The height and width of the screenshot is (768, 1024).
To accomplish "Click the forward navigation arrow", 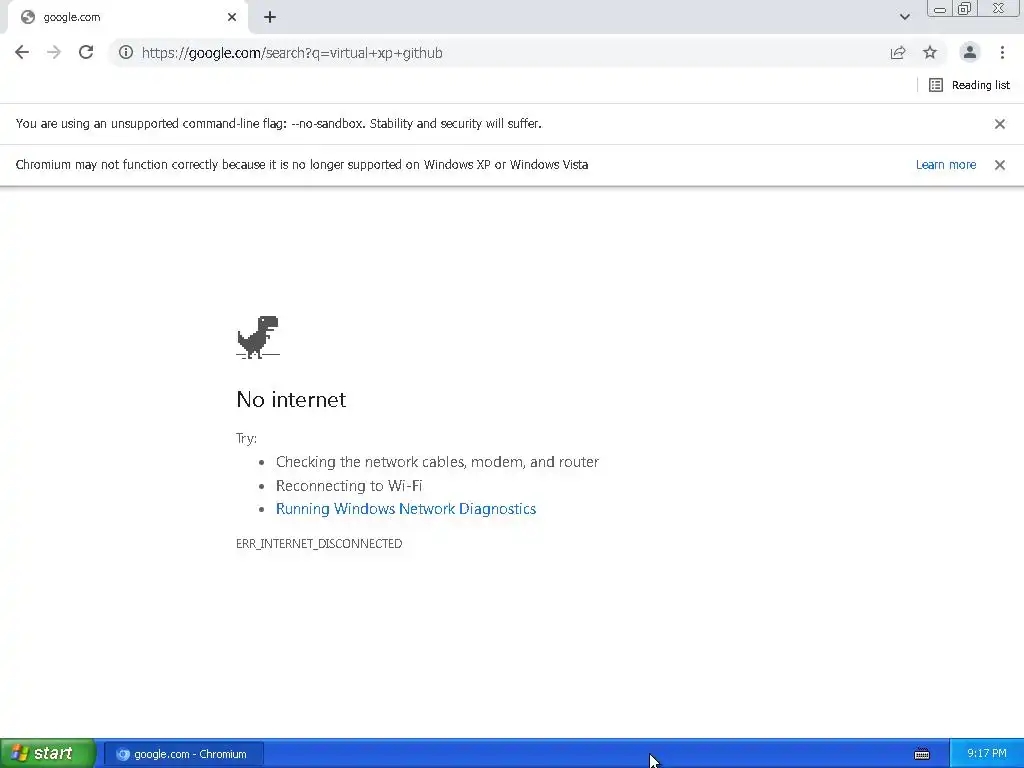I will tap(54, 52).
